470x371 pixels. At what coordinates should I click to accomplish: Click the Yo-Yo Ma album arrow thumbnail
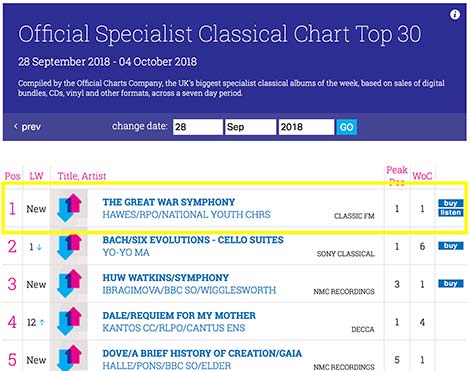69,247
